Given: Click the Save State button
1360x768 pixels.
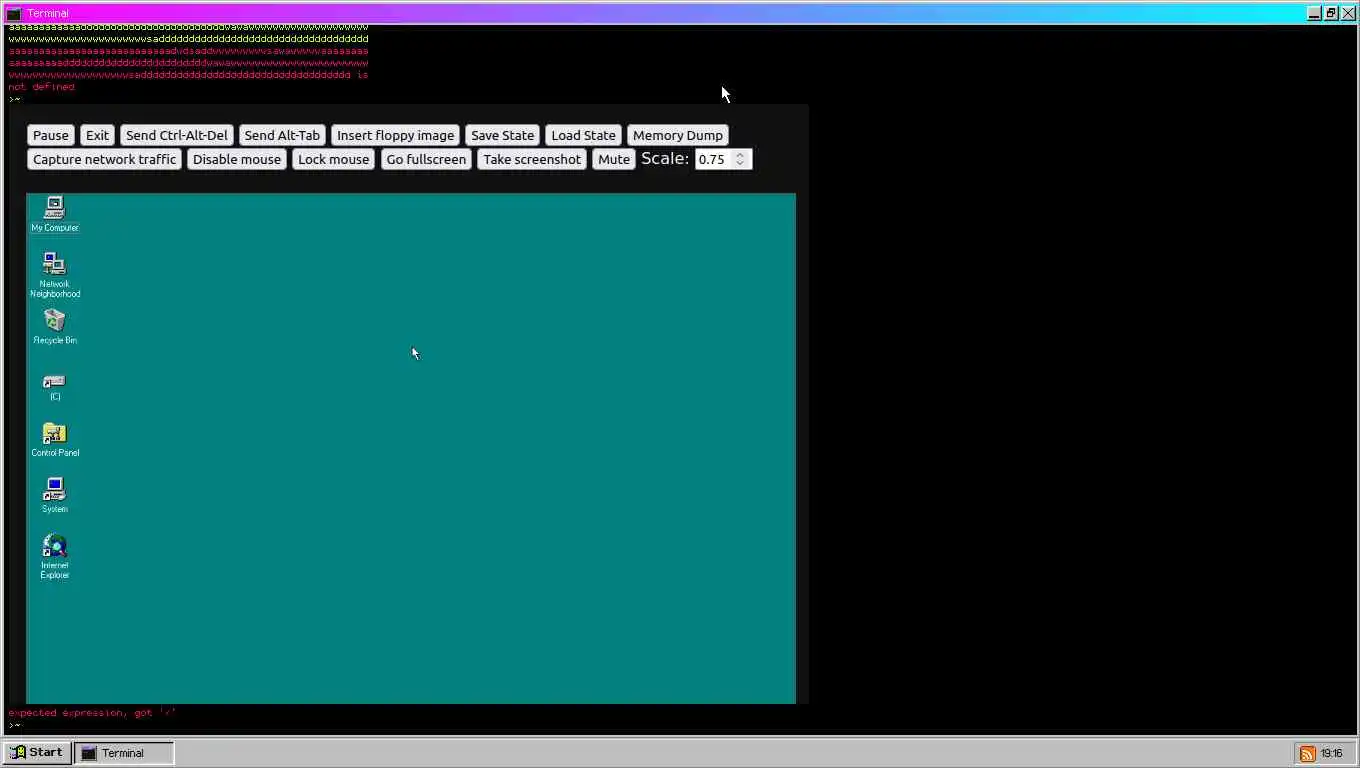Looking at the screenshot, I should (502, 135).
